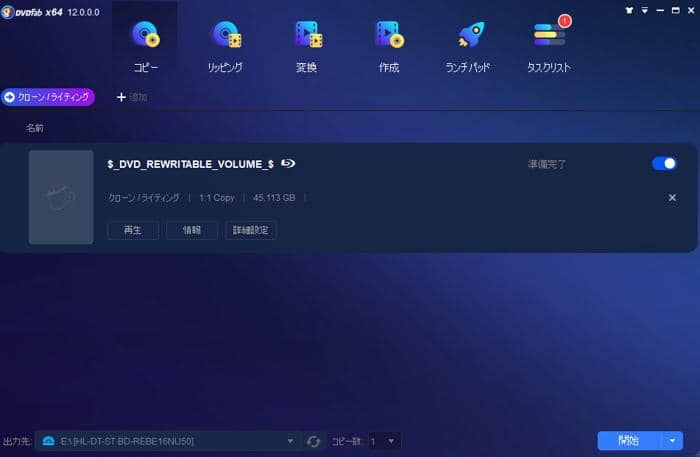Expand the arrow next to 開始 button
Image resolution: width=700 pixels, height=457 pixels.
pyautogui.click(x=672, y=441)
